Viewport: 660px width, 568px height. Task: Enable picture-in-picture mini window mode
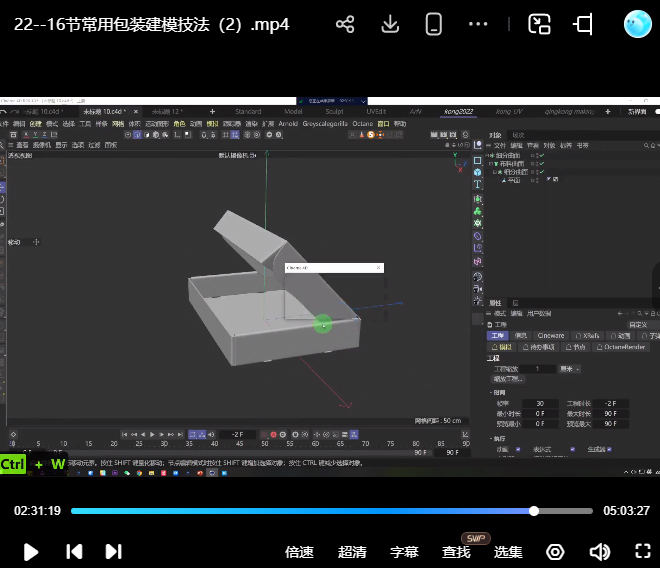[540, 24]
